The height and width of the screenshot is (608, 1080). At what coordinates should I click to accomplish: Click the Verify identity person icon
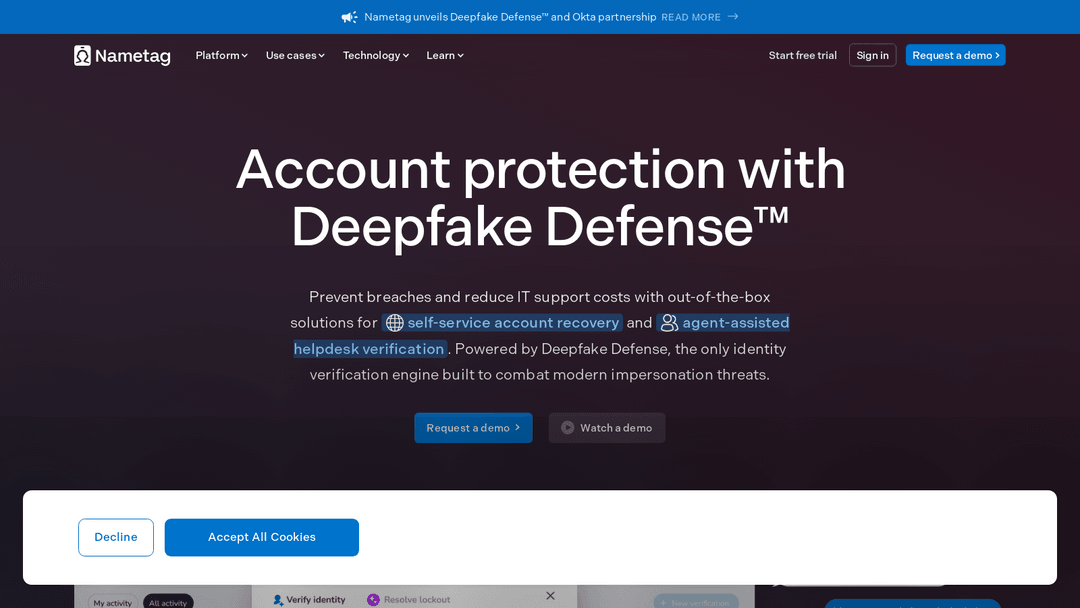[x=278, y=600]
